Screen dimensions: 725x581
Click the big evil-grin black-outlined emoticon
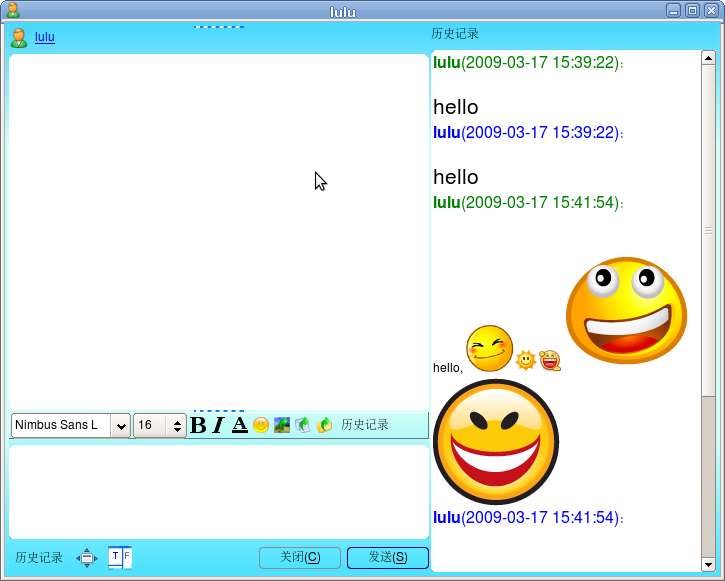496,442
